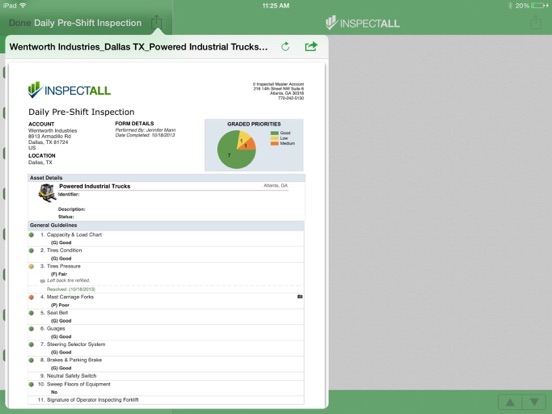Tap the down arrow navigation button
The image size is (552, 414).
pyautogui.click(x=534, y=402)
